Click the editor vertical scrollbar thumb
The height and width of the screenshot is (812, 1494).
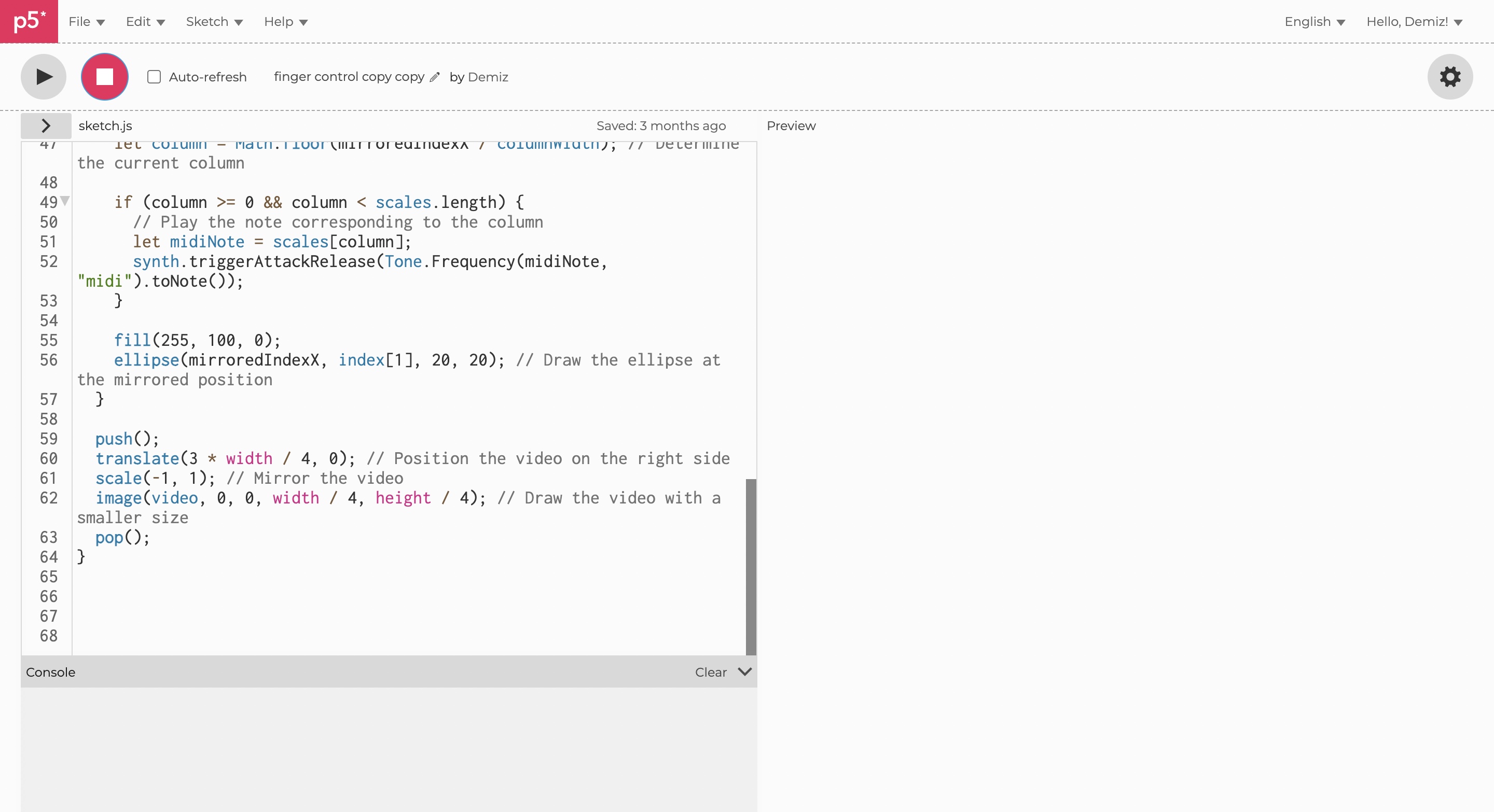751,566
